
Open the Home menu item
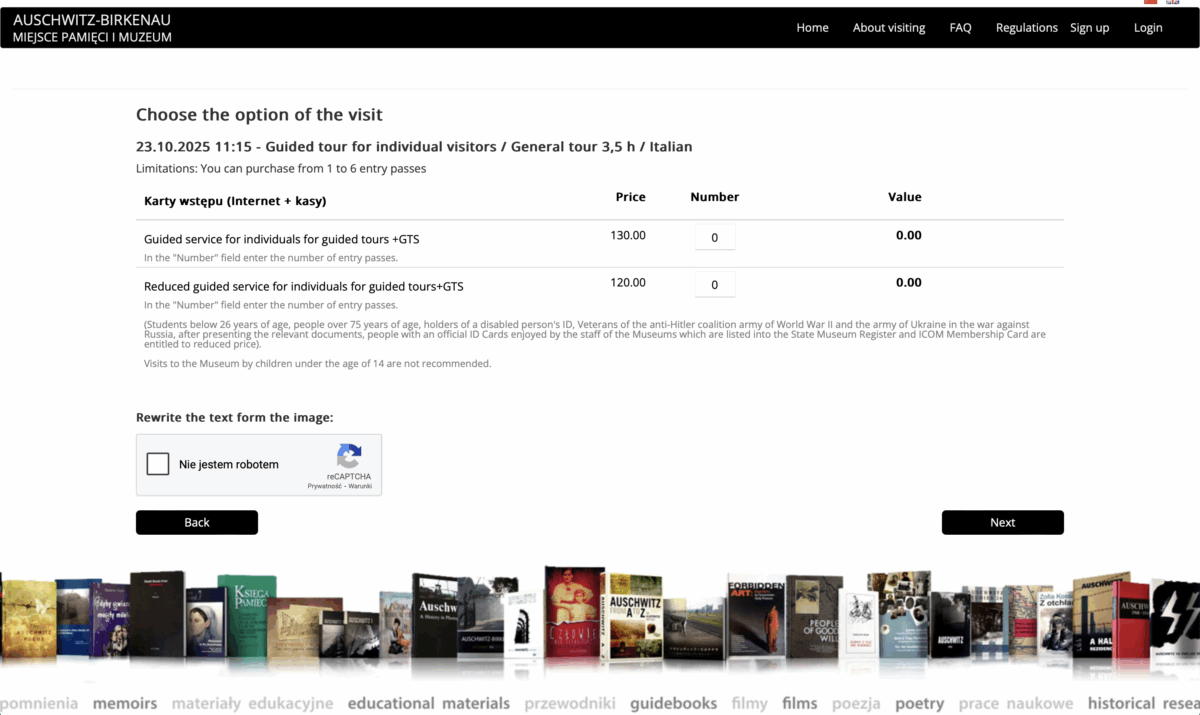[x=812, y=28]
